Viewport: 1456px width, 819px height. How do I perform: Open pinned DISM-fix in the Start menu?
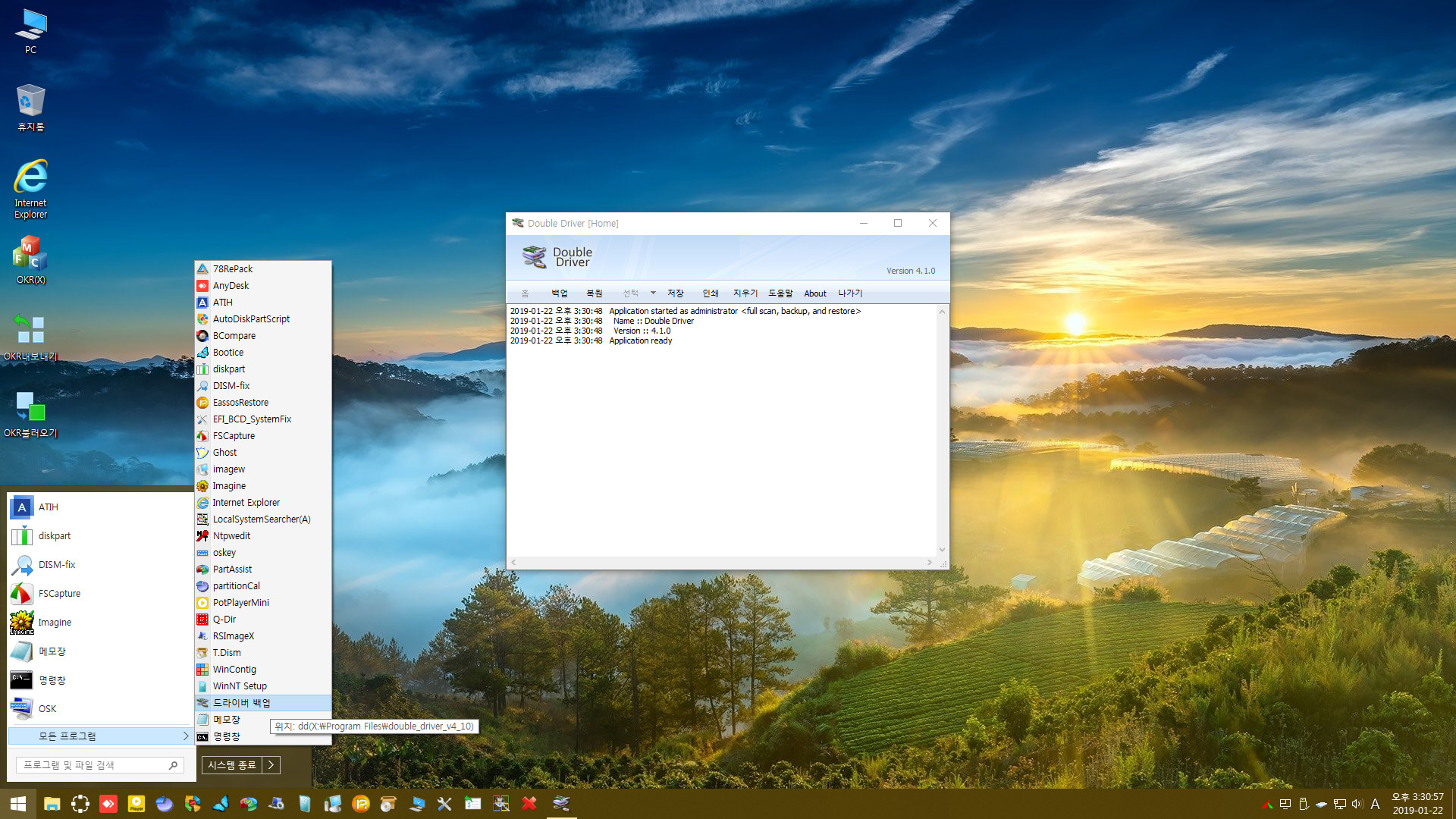click(x=100, y=565)
